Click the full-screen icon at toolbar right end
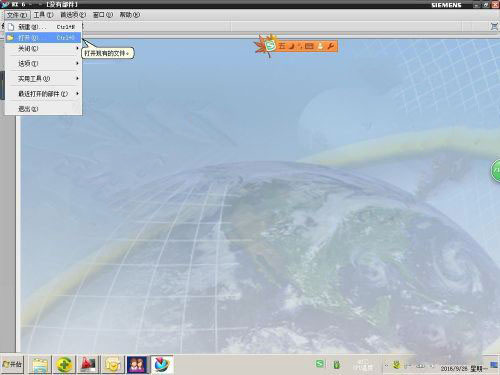 [494, 26]
